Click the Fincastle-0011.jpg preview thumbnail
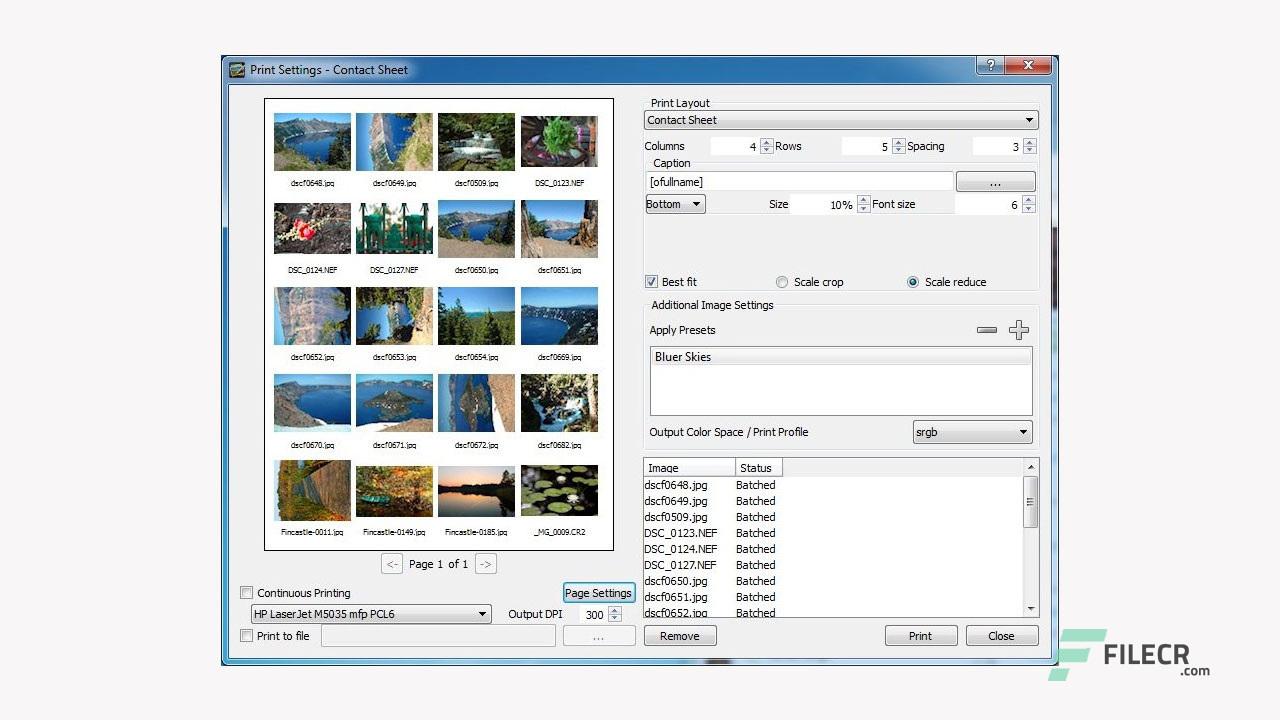 (312, 490)
